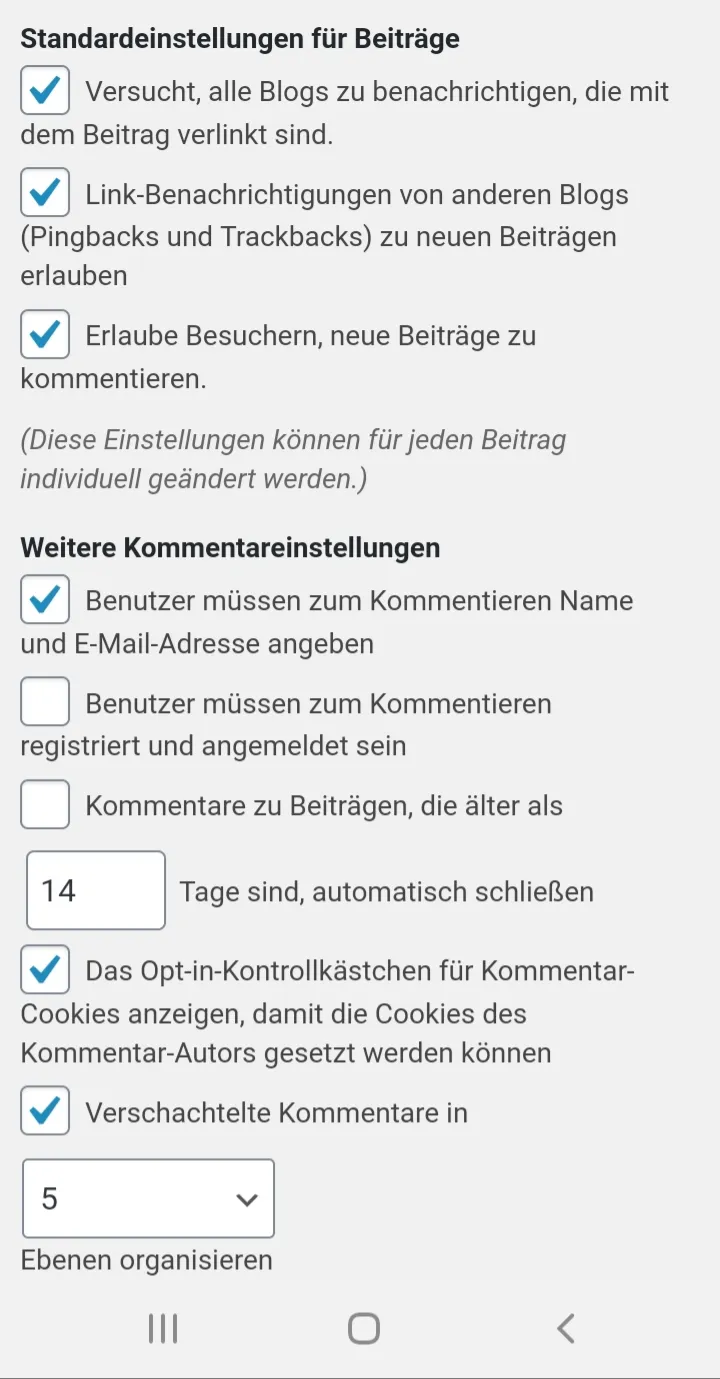Image resolution: width=720 pixels, height=1379 pixels.
Task: Open the nesting depth dropdown showing 5
Action: point(148,1198)
